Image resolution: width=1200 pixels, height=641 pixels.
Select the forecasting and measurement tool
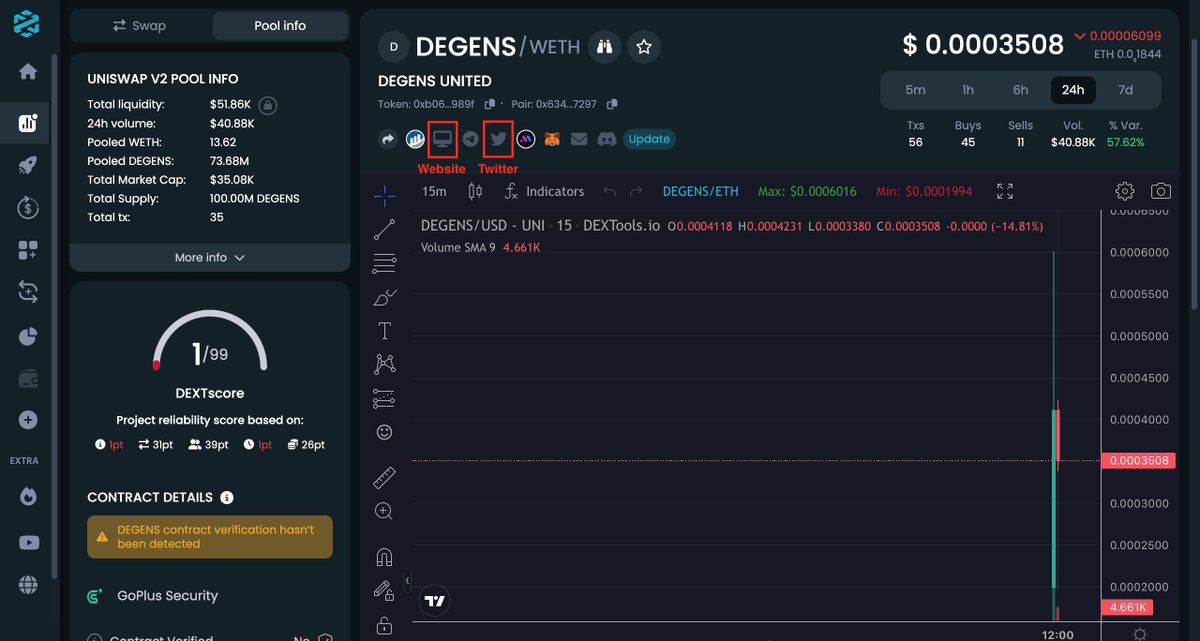tap(384, 398)
